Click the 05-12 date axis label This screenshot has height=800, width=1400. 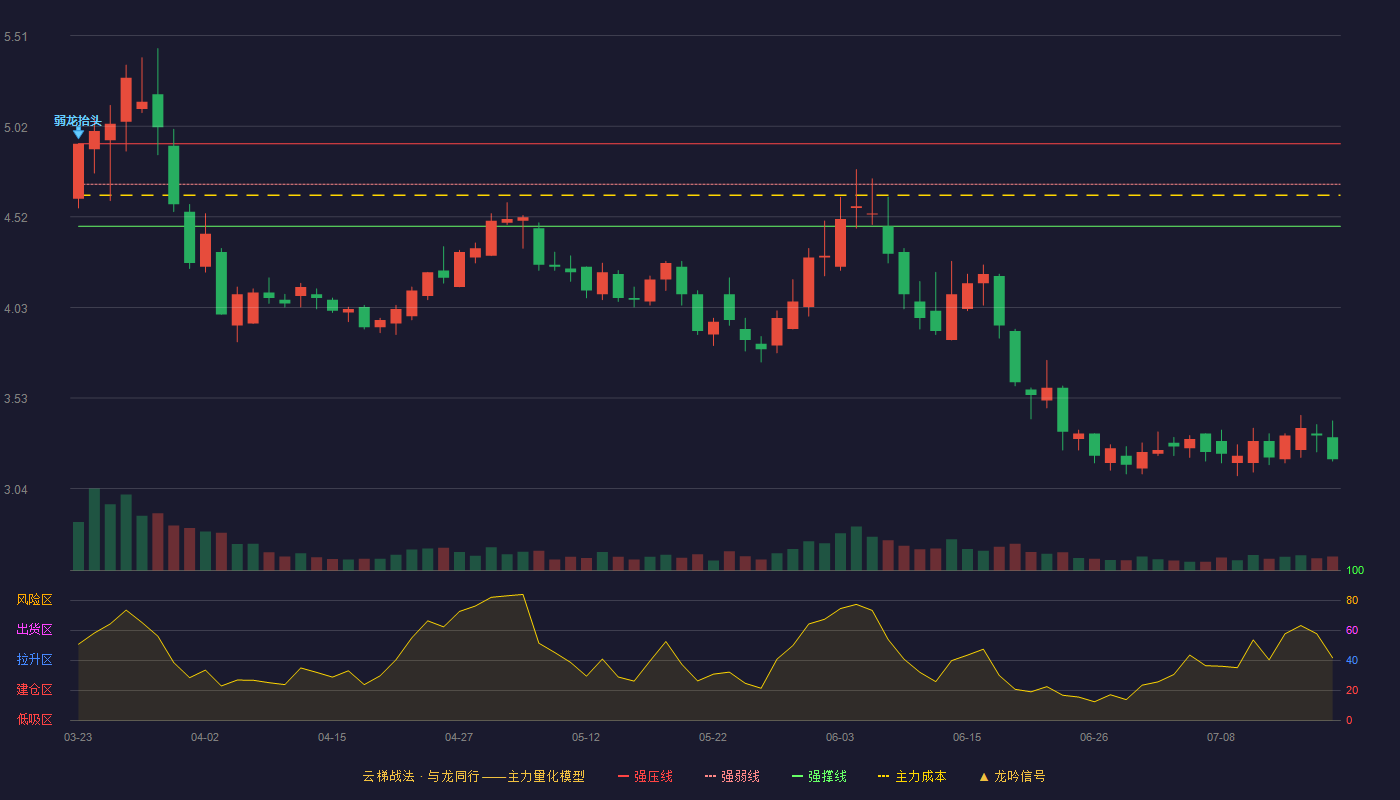(x=586, y=737)
